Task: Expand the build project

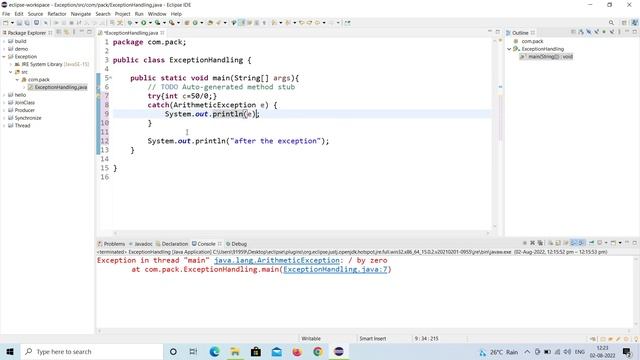Action: click(4, 41)
